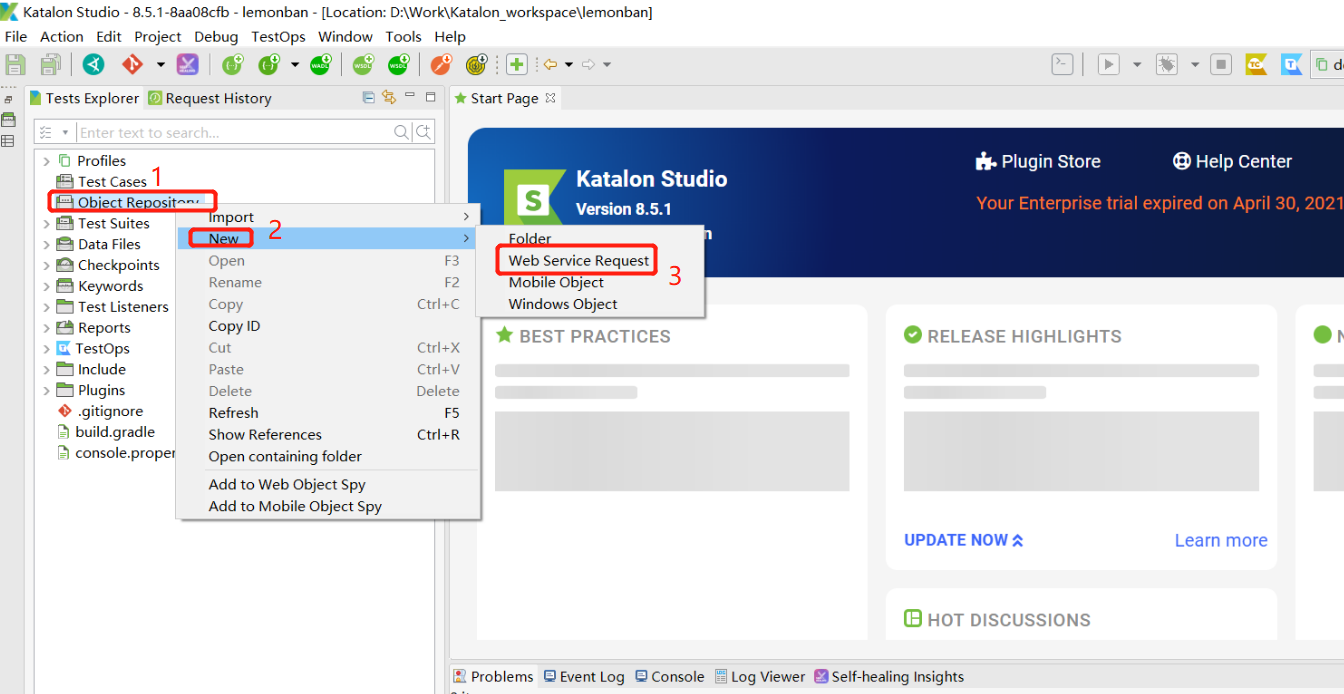Click the Link with Editor icon
Image resolution: width=1344 pixels, height=694 pixels.
389,98
